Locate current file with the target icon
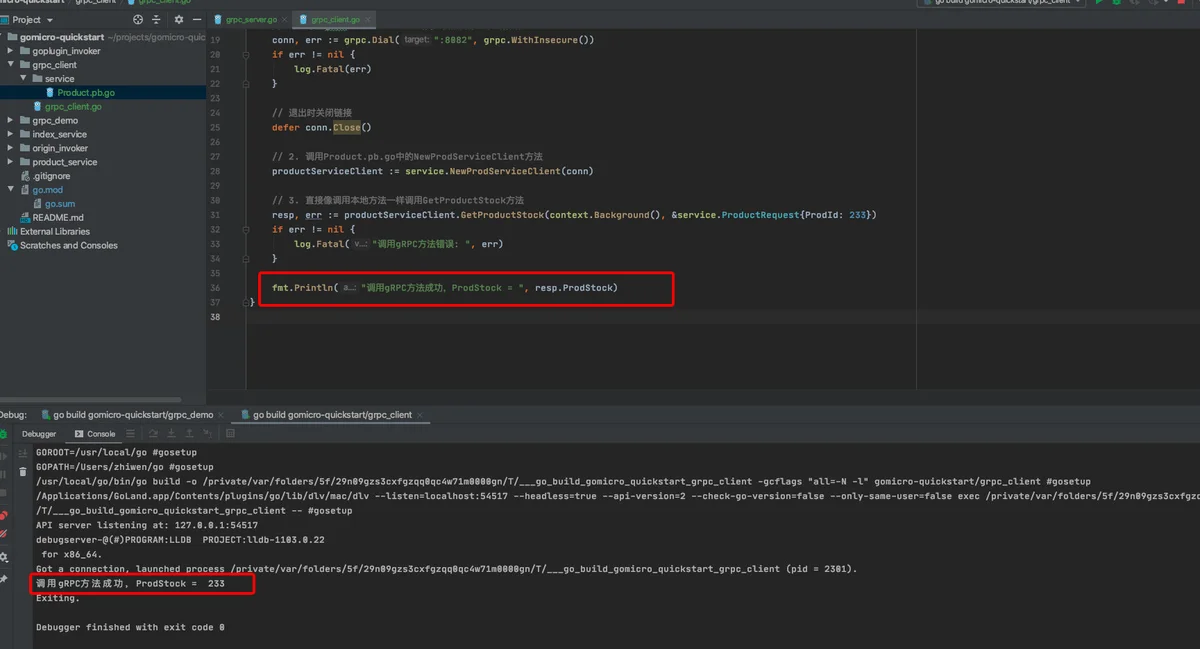The height and width of the screenshot is (649, 1200). click(138, 19)
